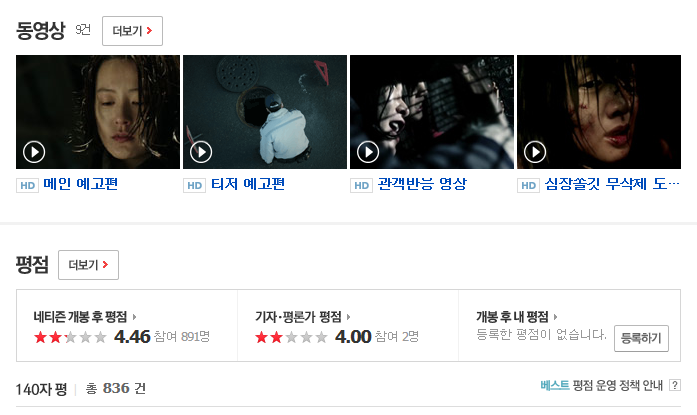Open the 메인 예고편 title link
This screenshot has width=697, height=415.
(x=80, y=184)
